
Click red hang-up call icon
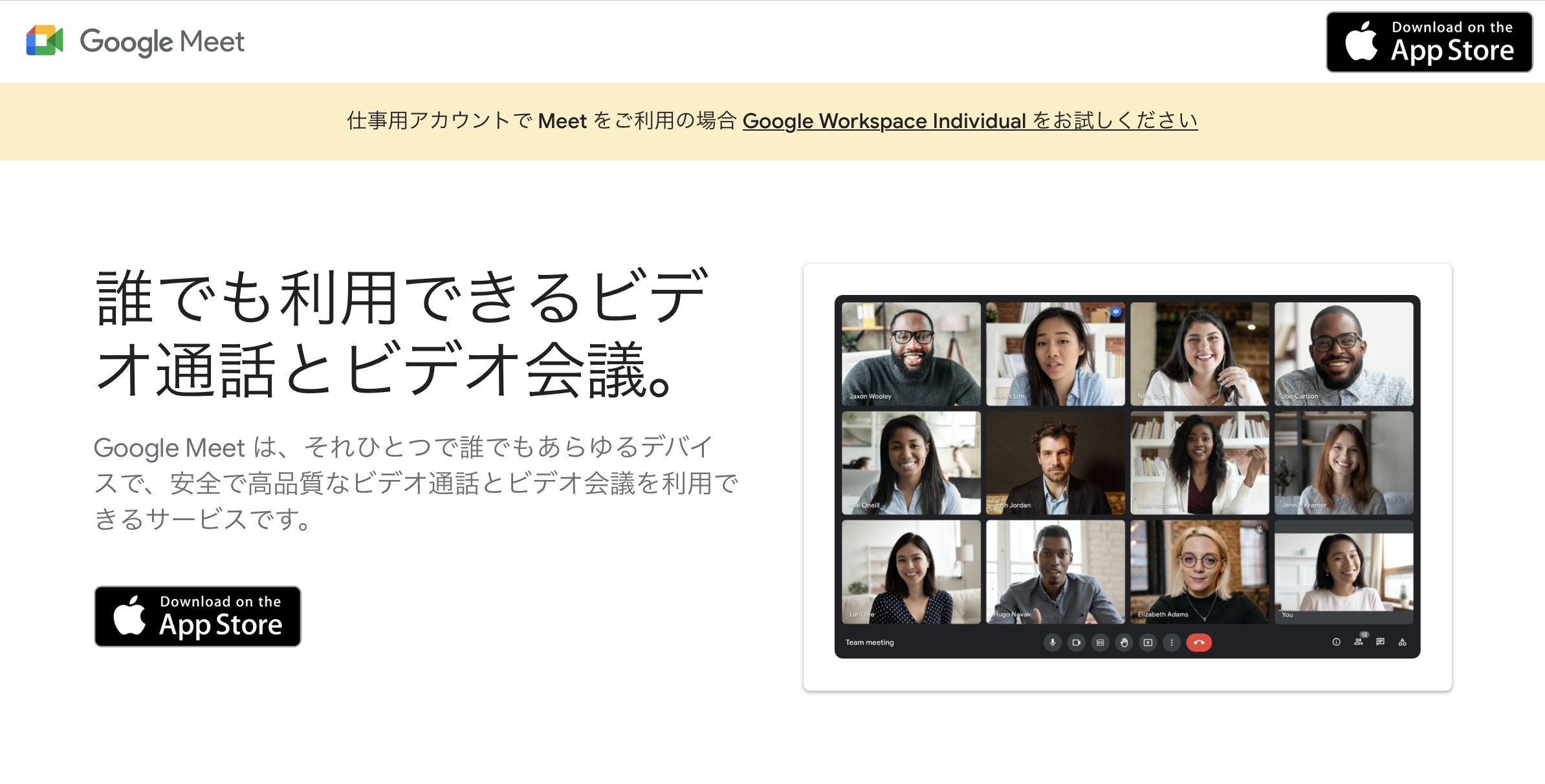tap(1199, 642)
